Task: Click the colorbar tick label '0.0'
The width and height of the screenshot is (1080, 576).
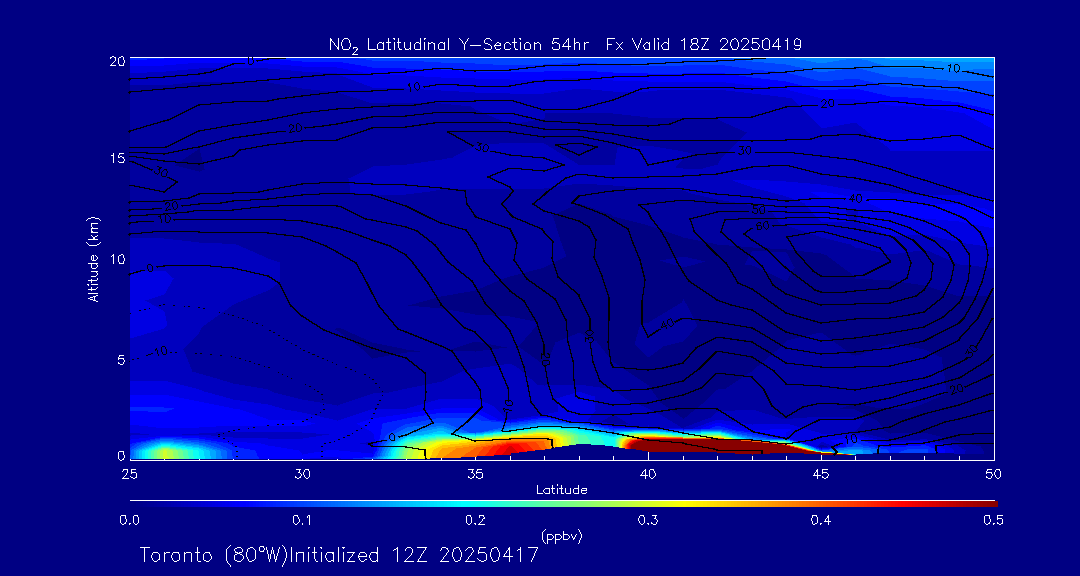Action: (129, 521)
